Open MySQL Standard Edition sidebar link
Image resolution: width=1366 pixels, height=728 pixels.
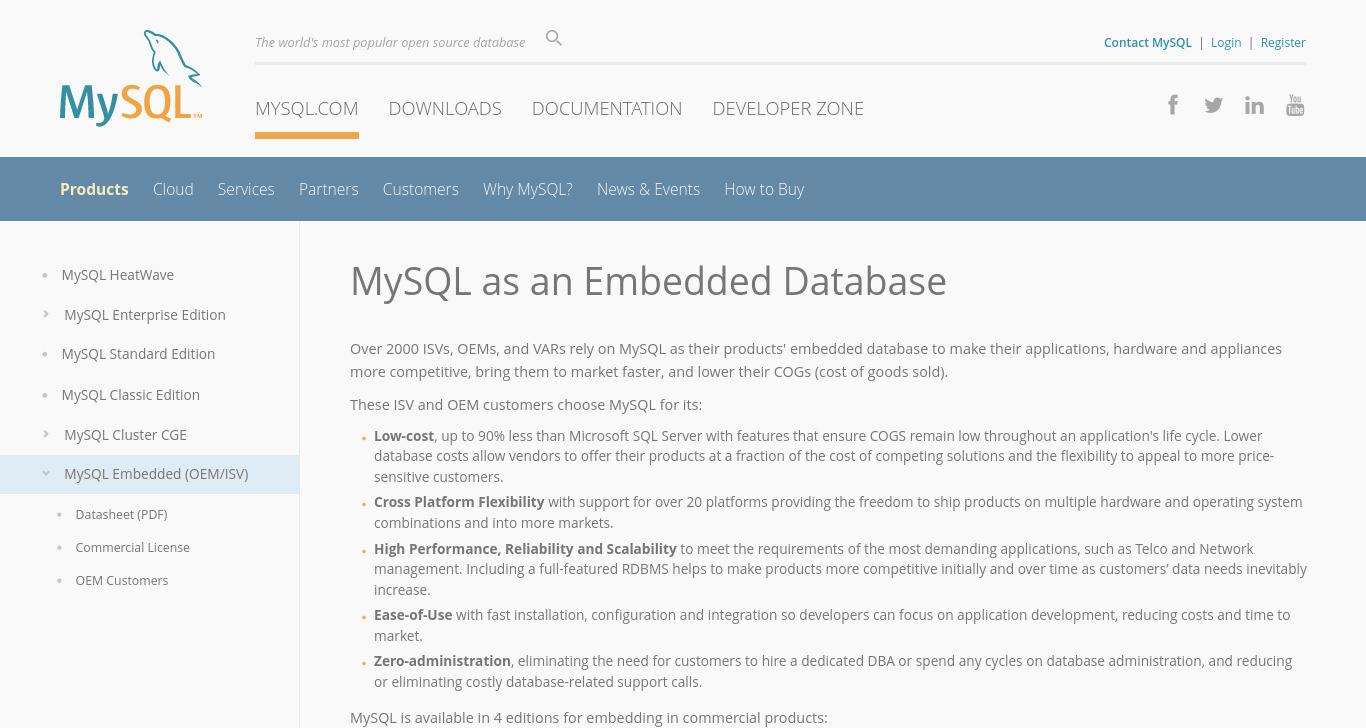coord(138,353)
